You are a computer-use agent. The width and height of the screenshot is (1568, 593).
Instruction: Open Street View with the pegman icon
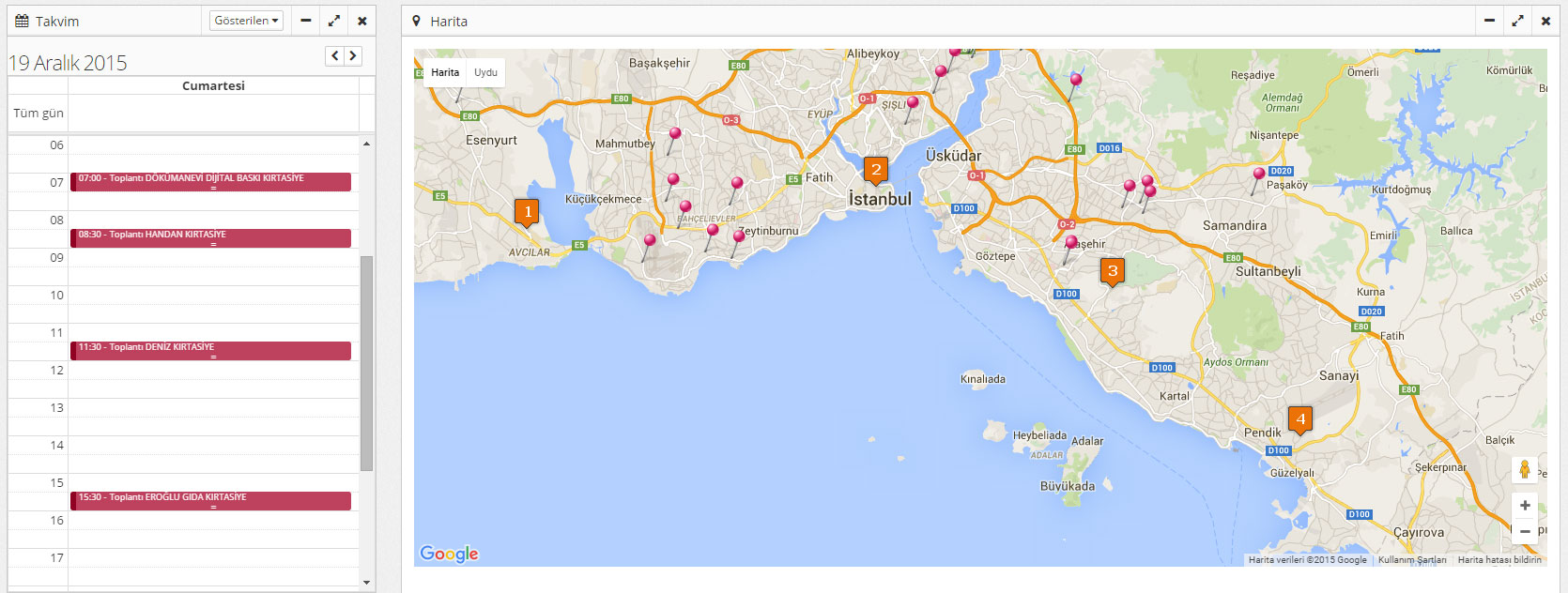tap(1525, 470)
